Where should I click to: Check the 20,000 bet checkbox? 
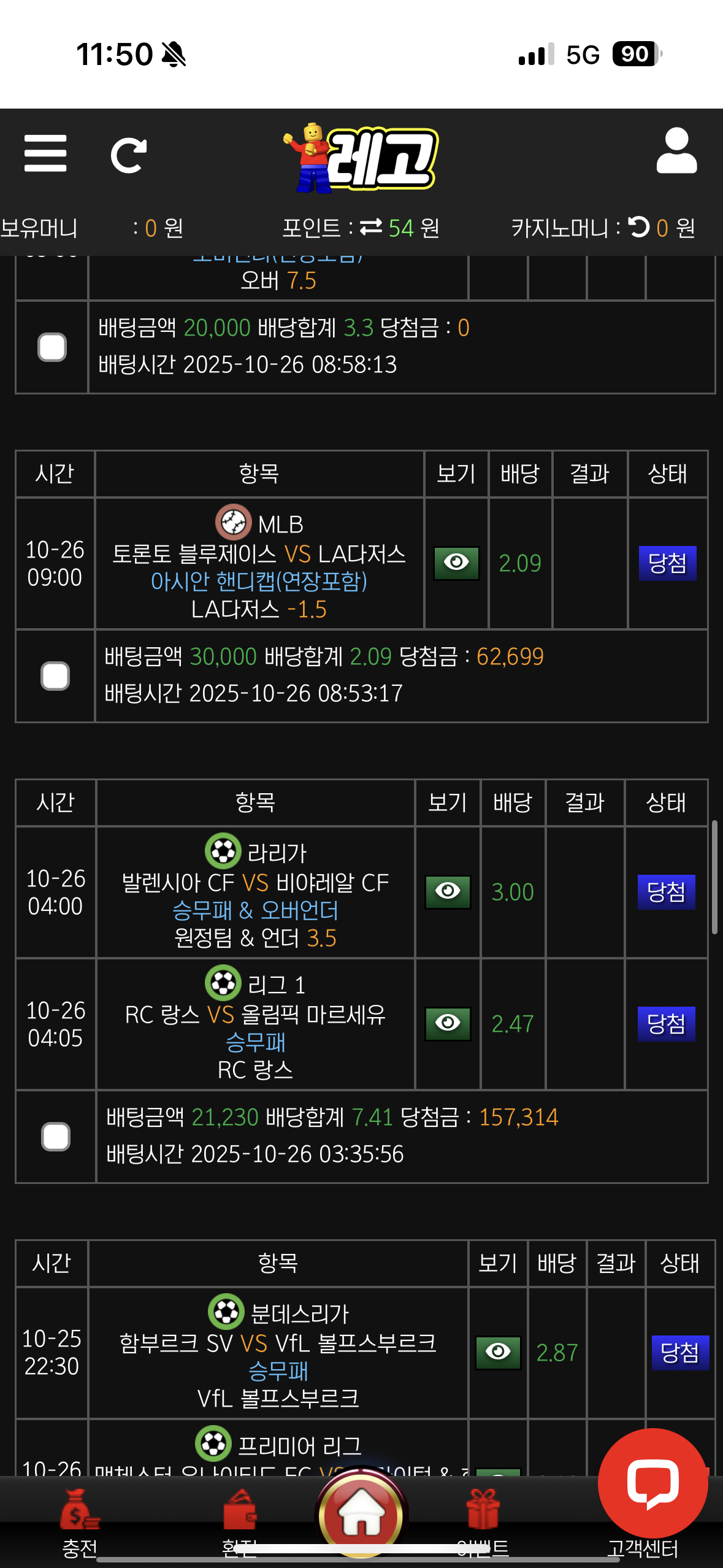tap(52, 347)
